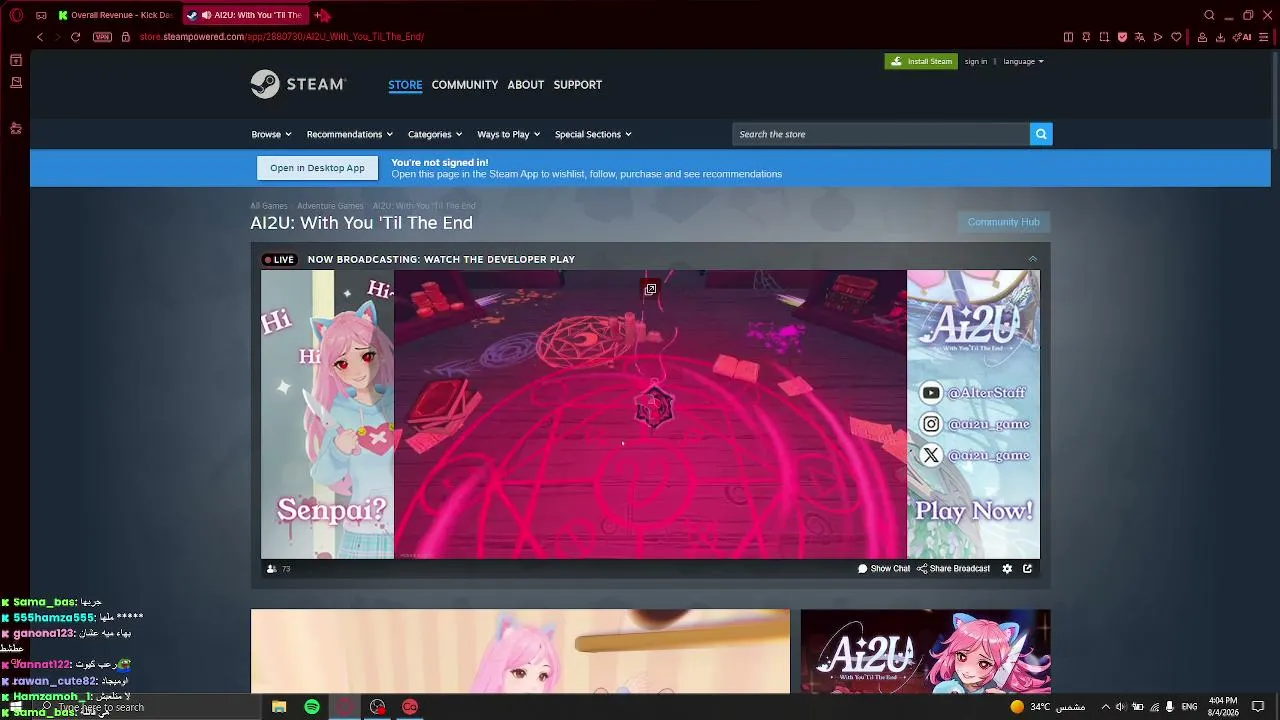Pop out the broadcast video
Screen dimensions: 1280x720
coord(650,289)
